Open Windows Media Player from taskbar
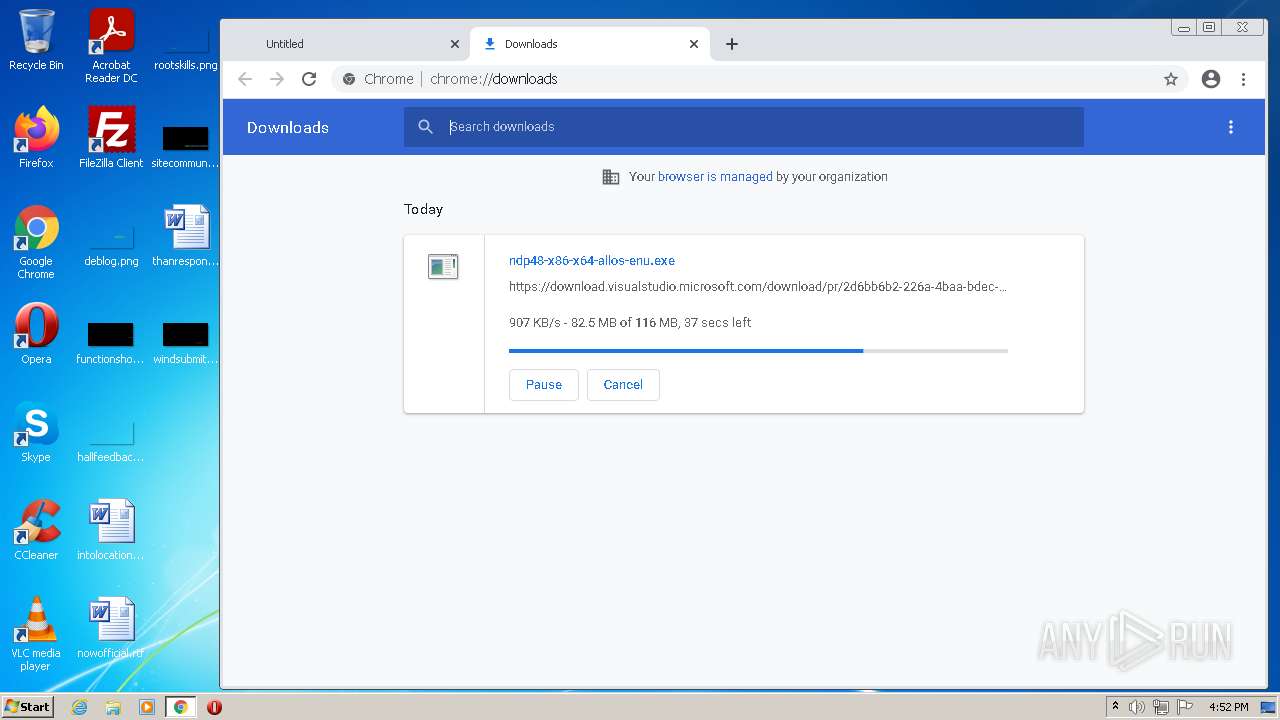Image resolution: width=1280 pixels, height=720 pixels. pos(147,707)
